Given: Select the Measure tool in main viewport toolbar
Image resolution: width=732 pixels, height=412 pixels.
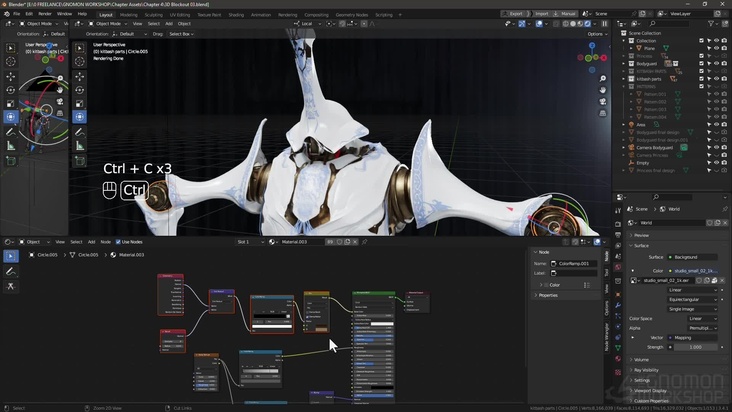Looking at the screenshot, I should point(80,146).
